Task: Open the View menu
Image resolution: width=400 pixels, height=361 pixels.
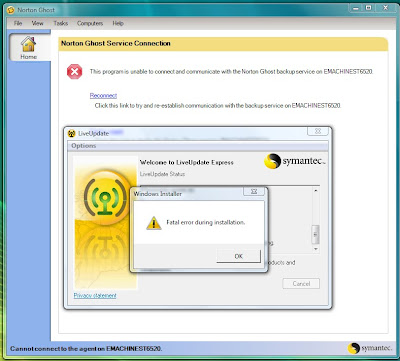Action: pos(37,23)
